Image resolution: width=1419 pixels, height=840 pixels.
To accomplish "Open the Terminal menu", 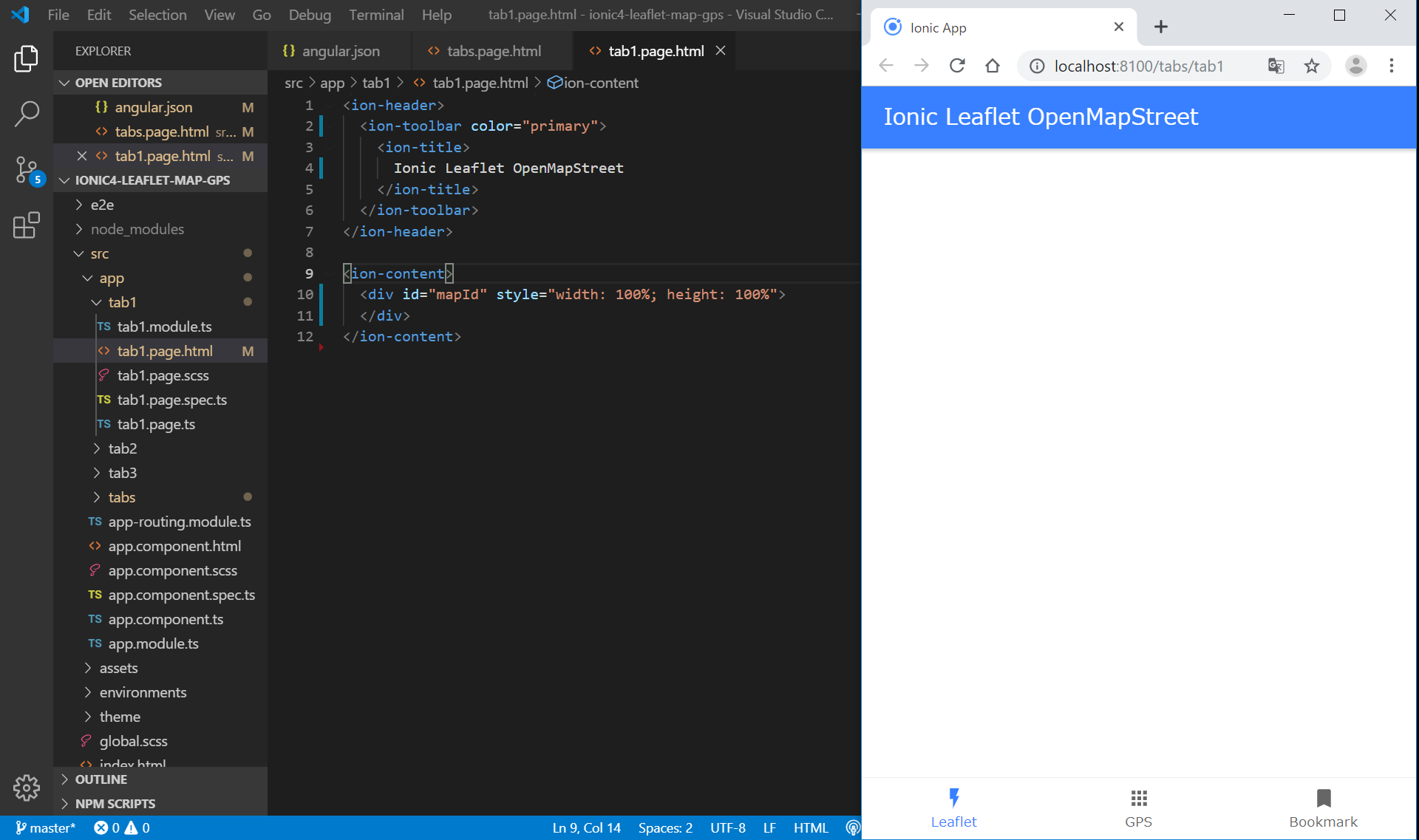I will pos(376,15).
